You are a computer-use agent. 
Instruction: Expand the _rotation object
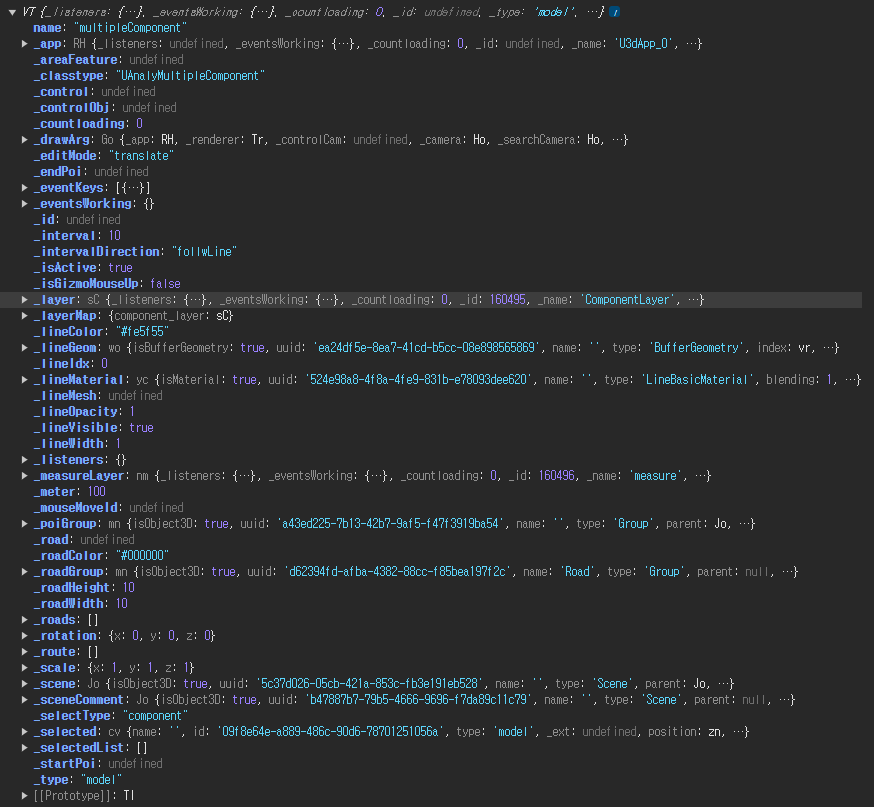coord(25,635)
